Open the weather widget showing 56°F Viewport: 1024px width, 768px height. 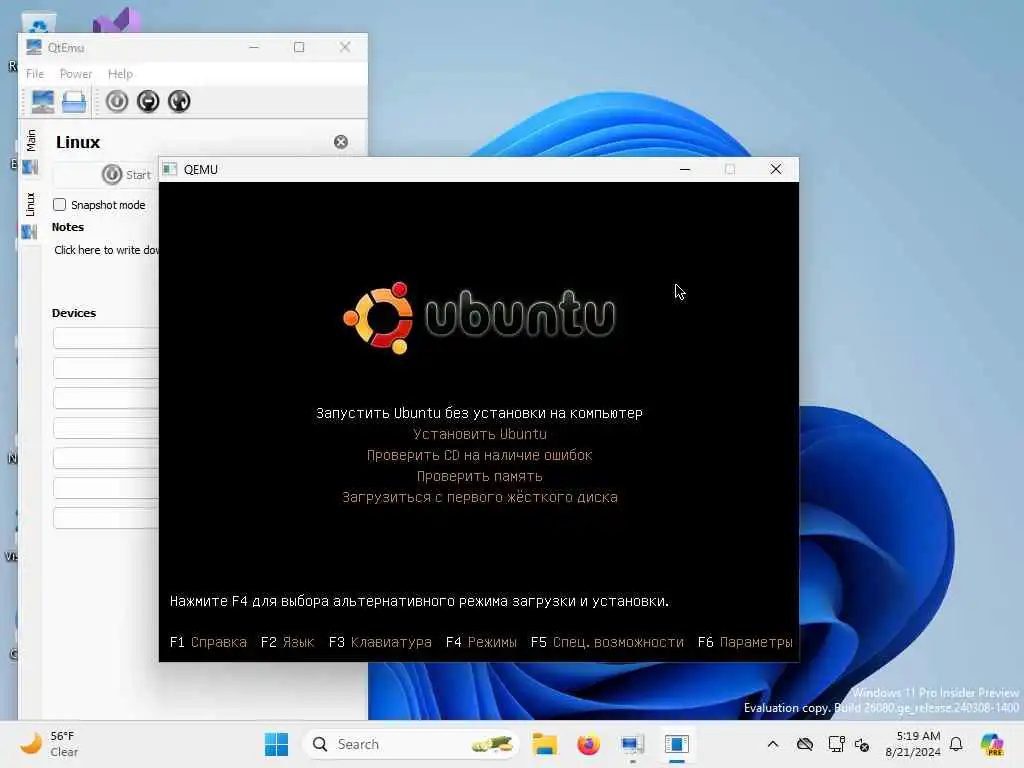tap(49, 744)
